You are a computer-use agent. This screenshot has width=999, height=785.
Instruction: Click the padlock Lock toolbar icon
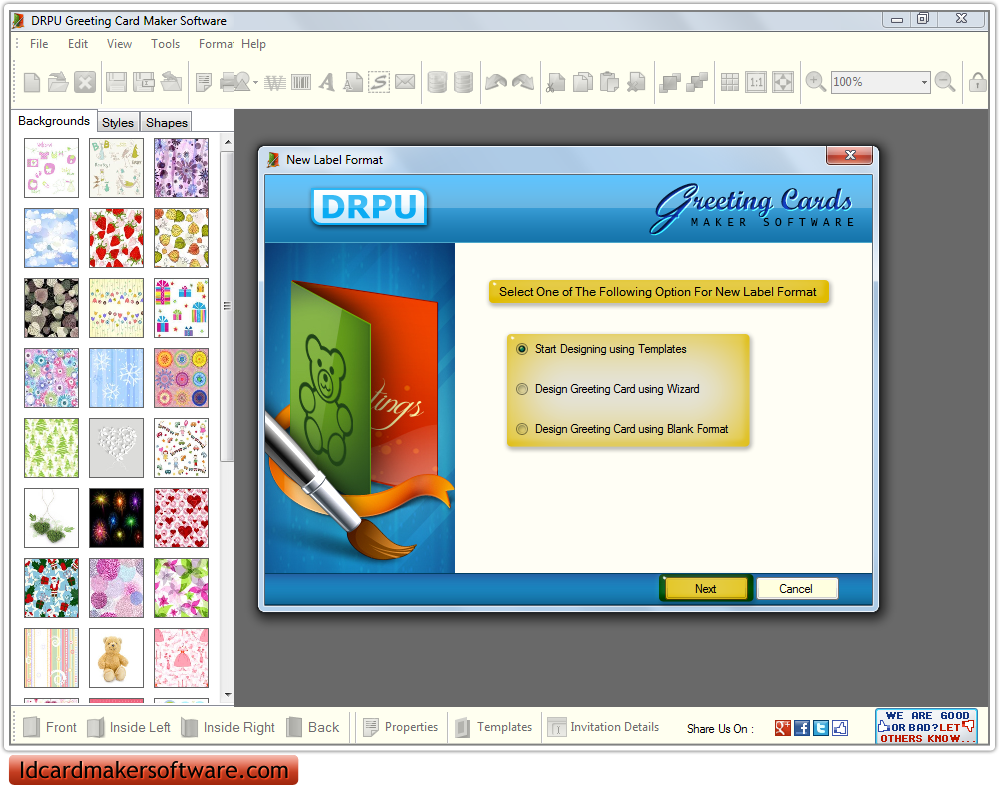(978, 82)
